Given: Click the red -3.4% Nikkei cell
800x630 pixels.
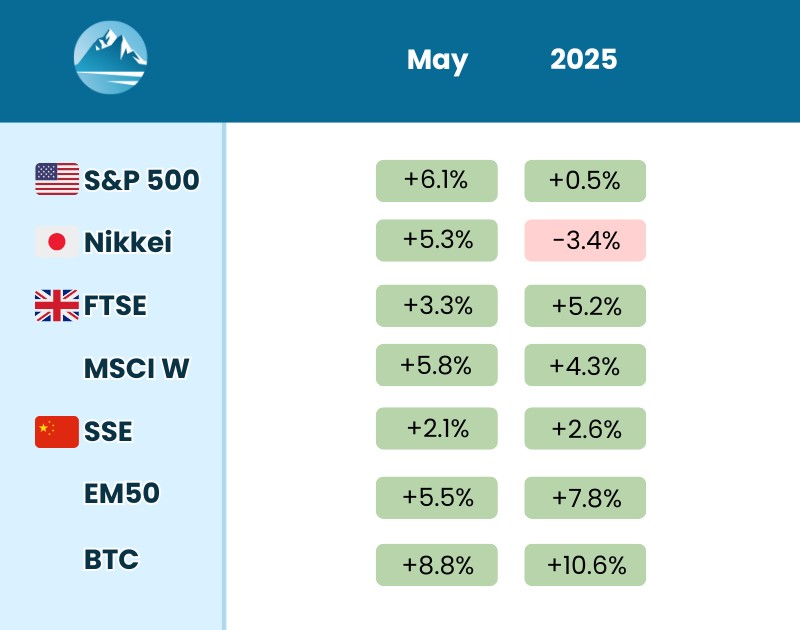Looking at the screenshot, I should click(585, 241).
